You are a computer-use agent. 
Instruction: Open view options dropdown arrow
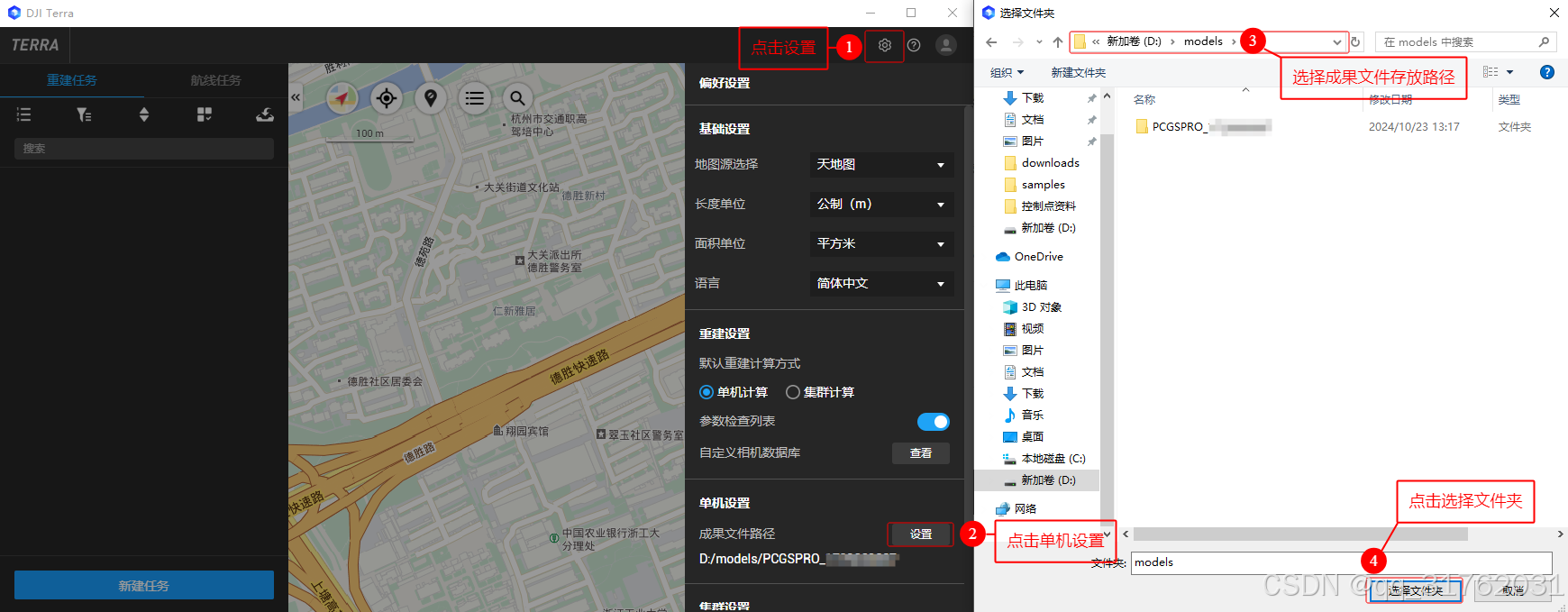1510,72
